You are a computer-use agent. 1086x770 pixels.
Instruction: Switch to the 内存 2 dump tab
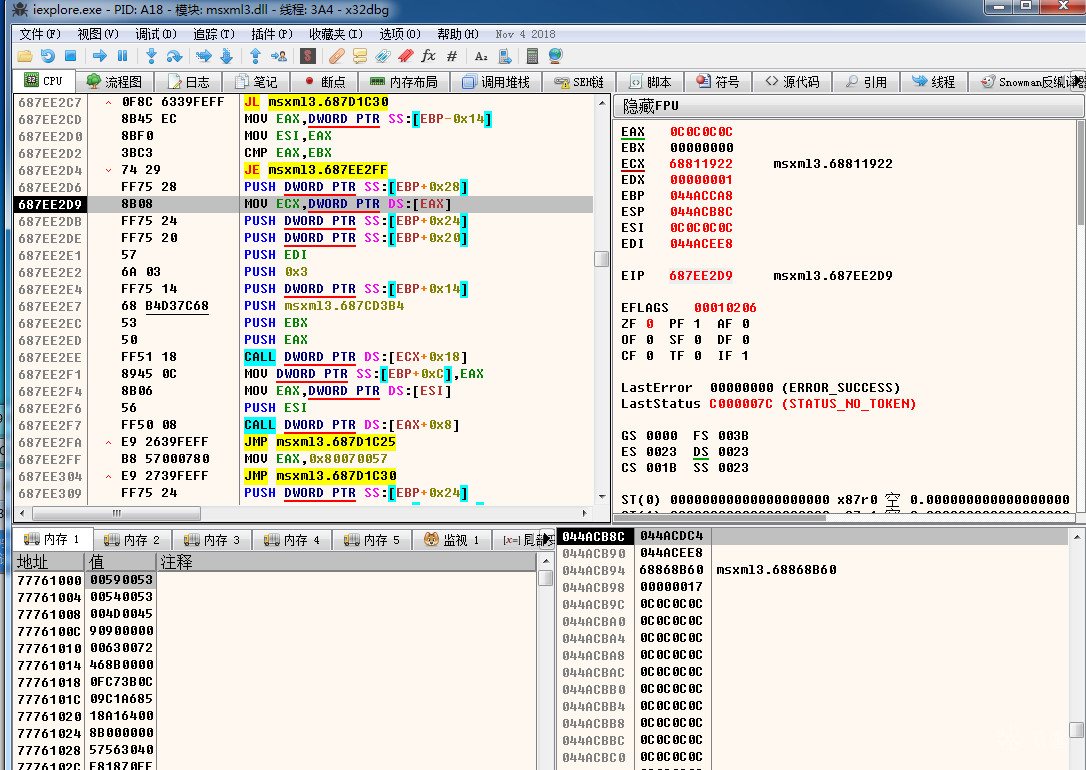point(132,540)
